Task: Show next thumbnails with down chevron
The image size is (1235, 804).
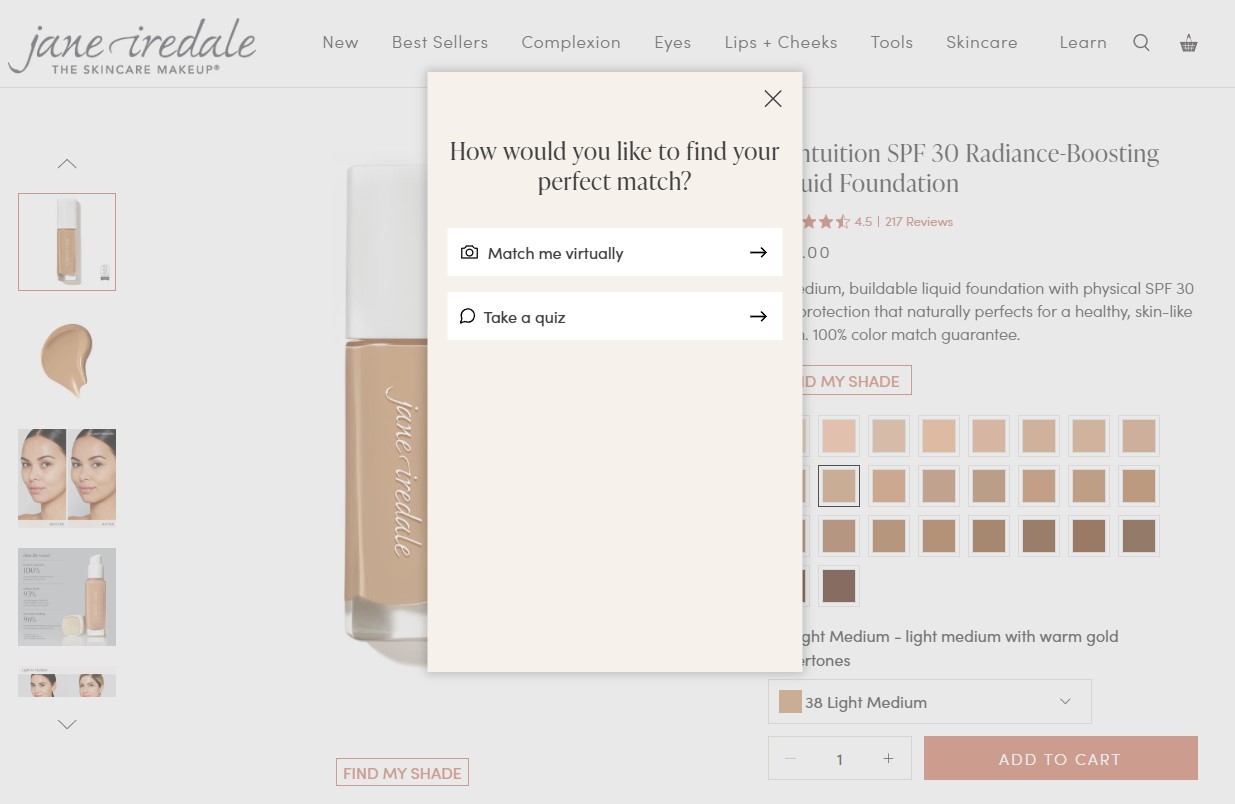Action: (x=67, y=724)
